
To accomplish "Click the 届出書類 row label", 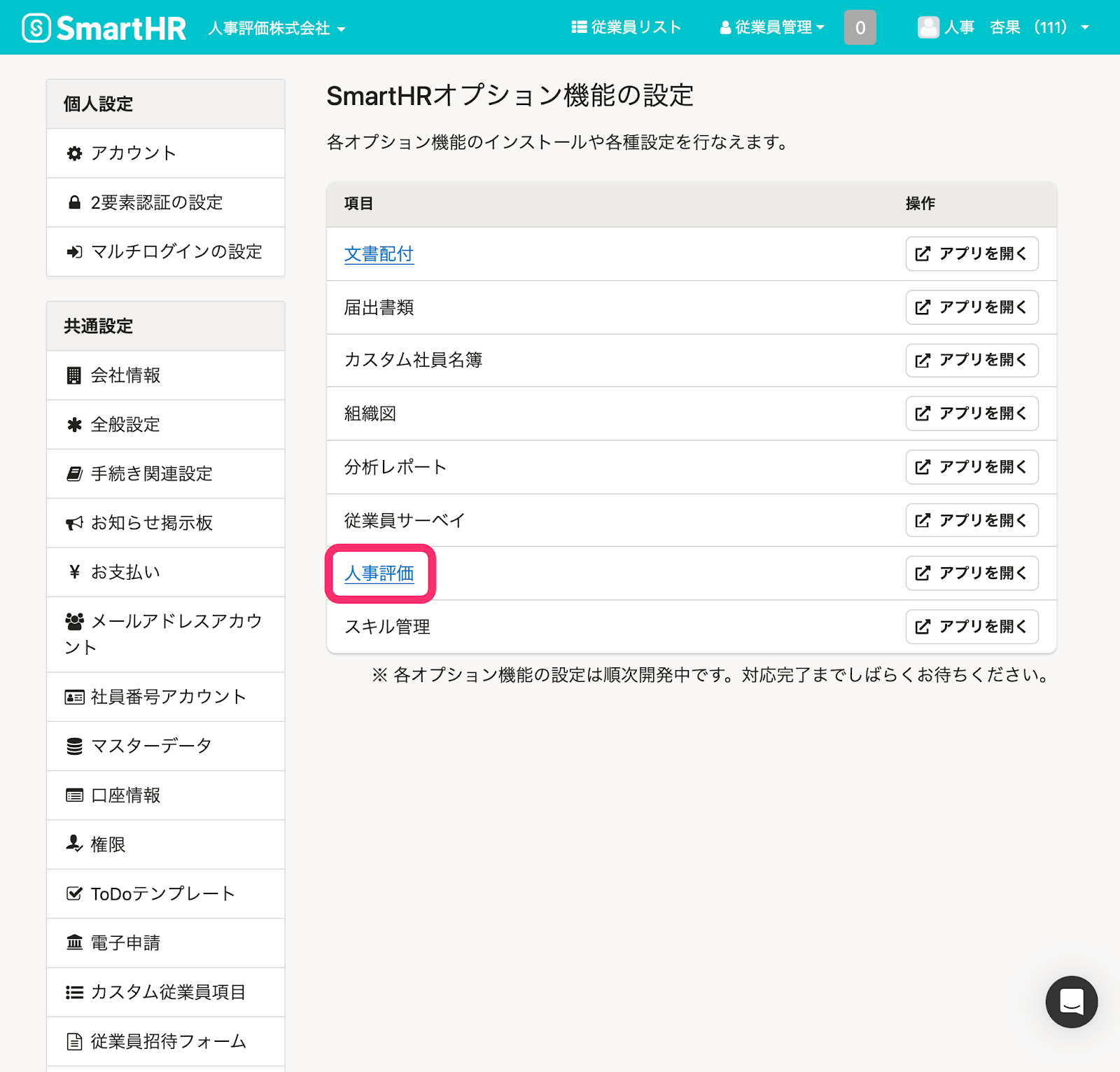I will [x=379, y=307].
